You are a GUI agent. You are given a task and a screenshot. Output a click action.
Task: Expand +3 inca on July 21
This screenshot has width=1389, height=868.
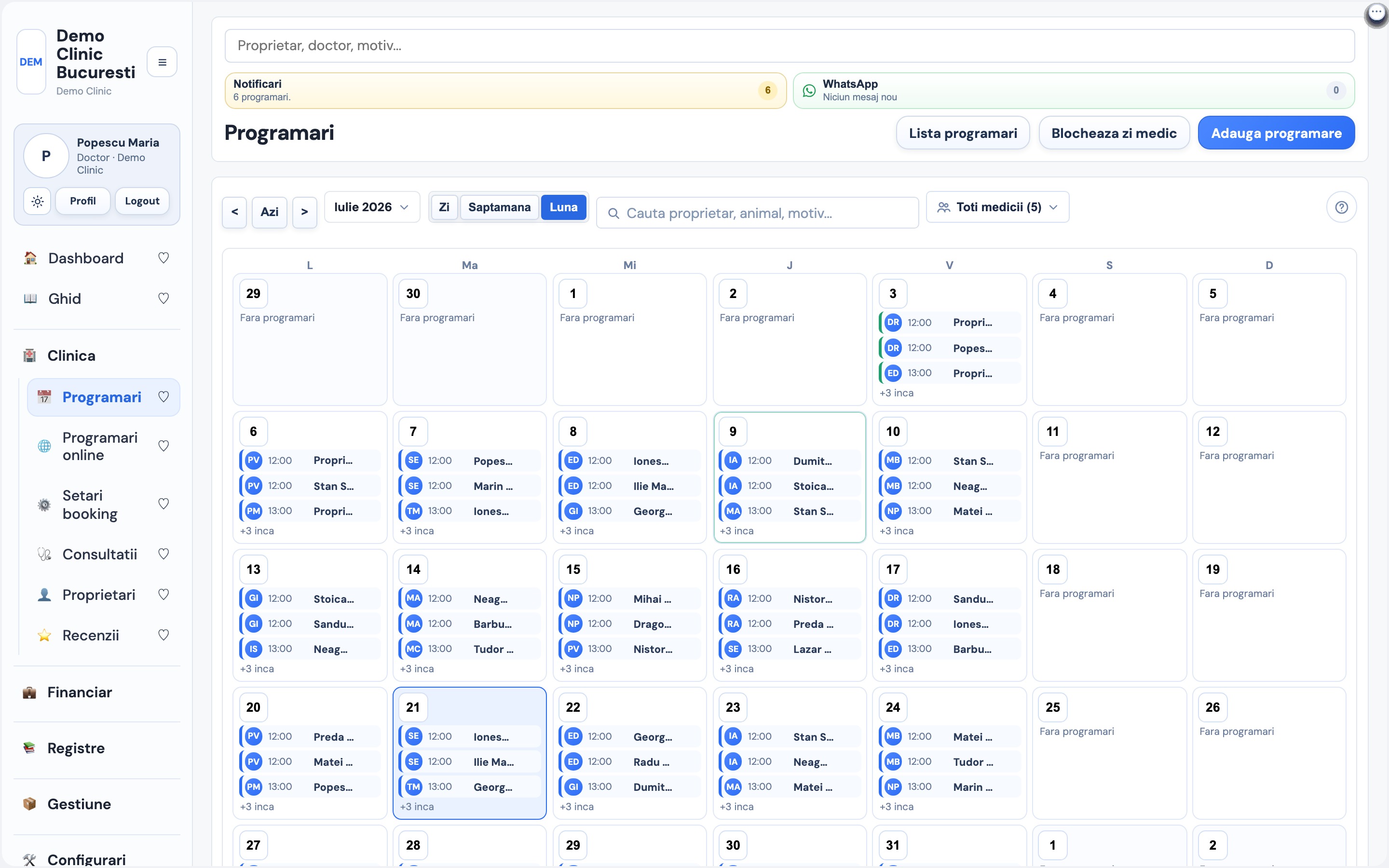[417, 807]
